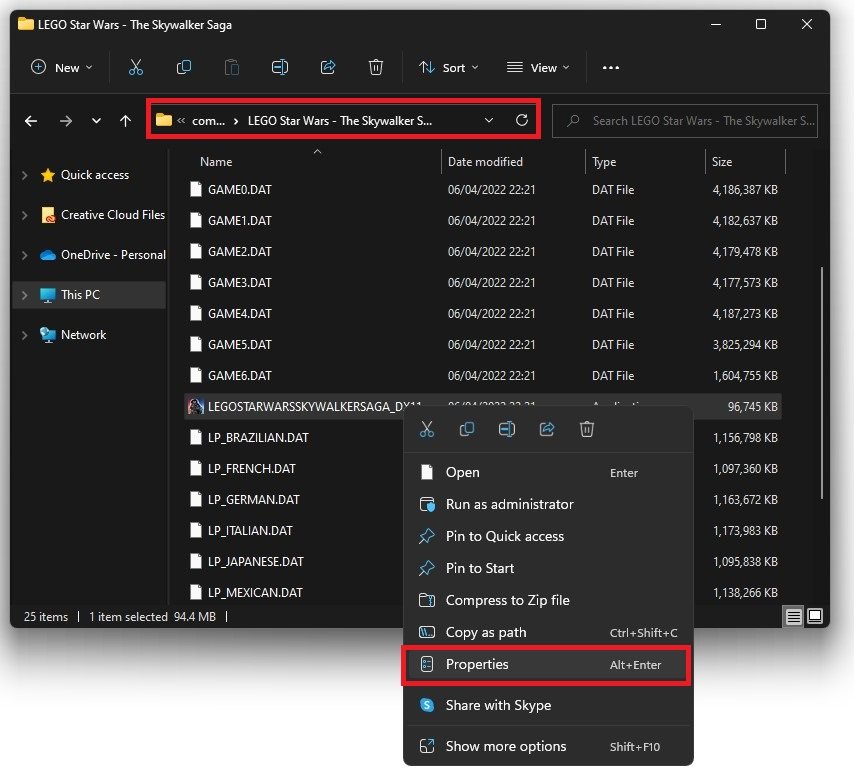Click the Delete icon in the context menu
The width and height of the screenshot is (854, 773).
click(587, 429)
